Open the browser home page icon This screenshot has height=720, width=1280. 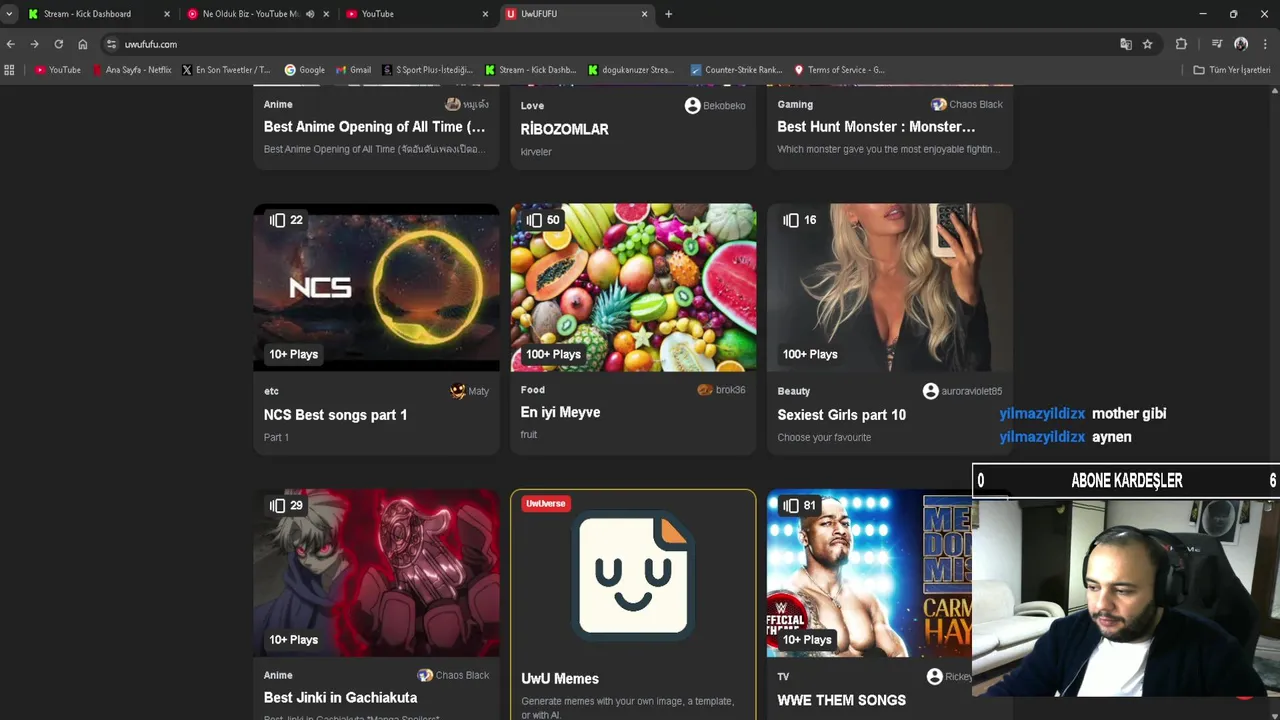click(82, 44)
